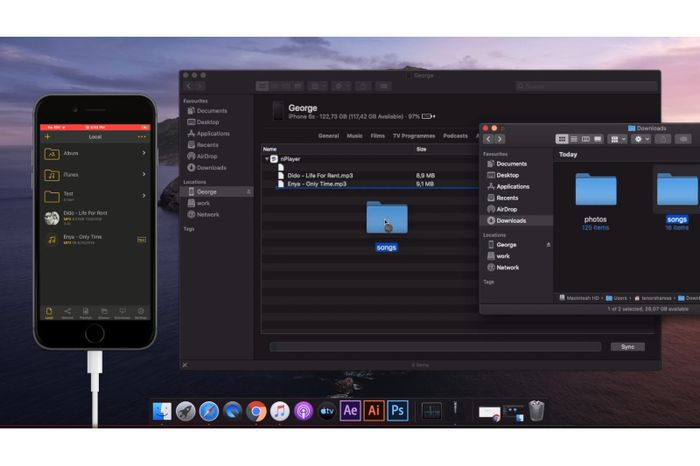Eject George in the Downloads sidebar

(x=548, y=245)
